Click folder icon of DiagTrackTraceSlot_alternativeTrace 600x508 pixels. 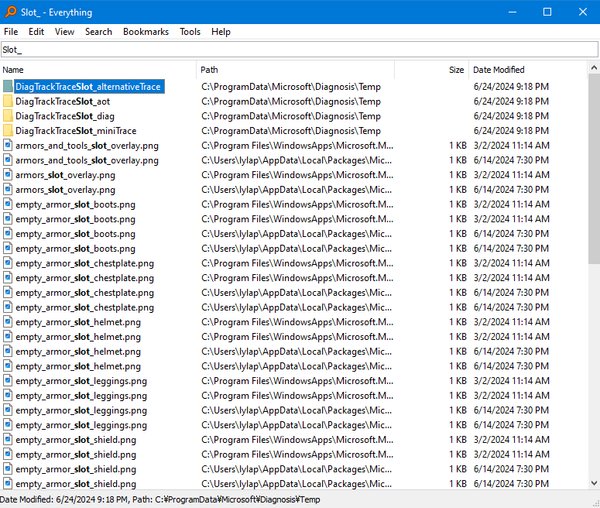click(x=8, y=87)
